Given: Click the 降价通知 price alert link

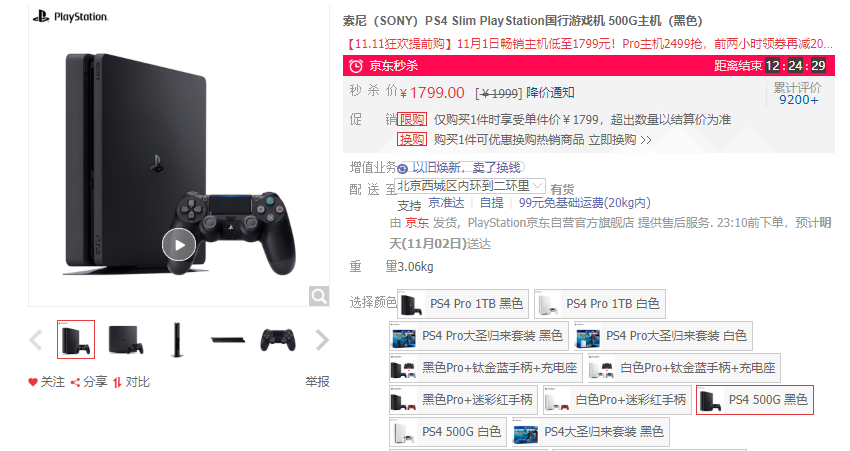Looking at the screenshot, I should [x=550, y=93].
